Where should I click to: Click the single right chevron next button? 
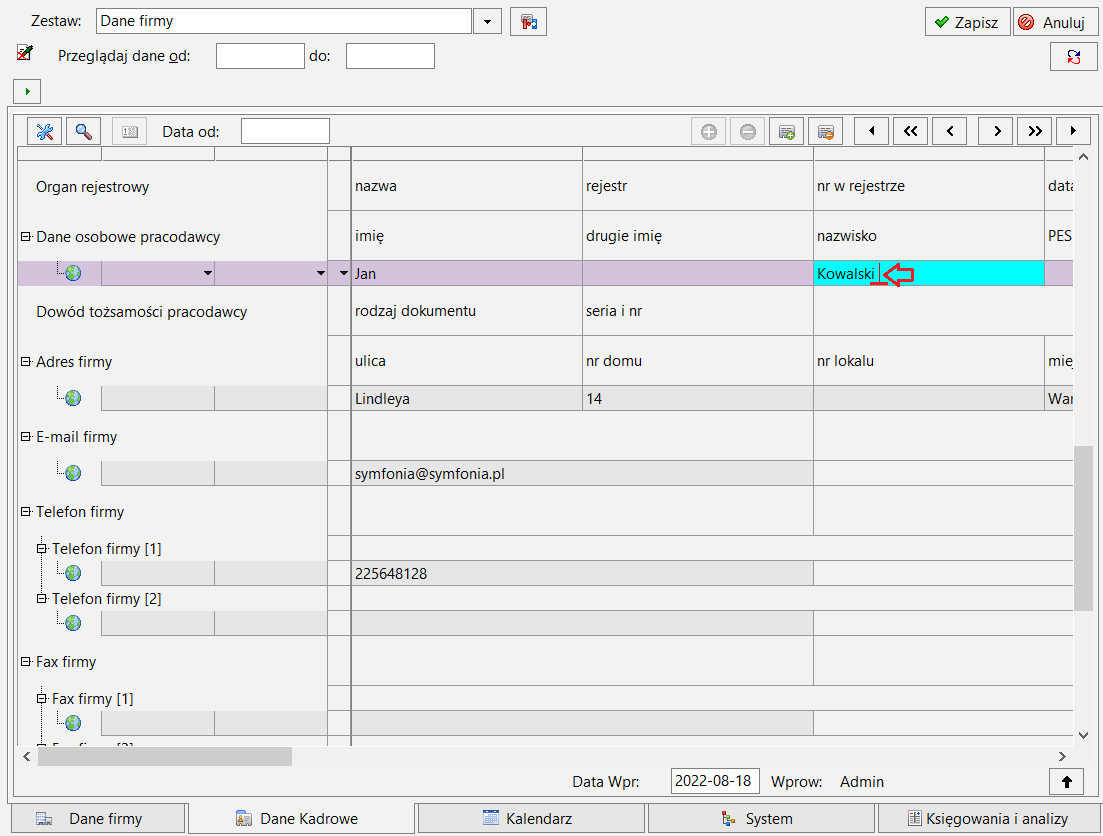pyautogui.click(x=996, y=131)
